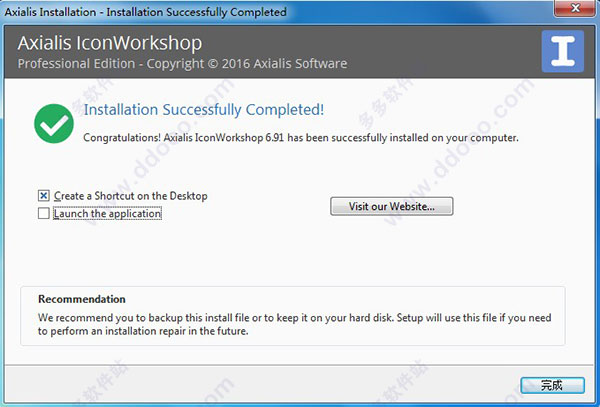Click the window title bar text

tap(145, 12)
